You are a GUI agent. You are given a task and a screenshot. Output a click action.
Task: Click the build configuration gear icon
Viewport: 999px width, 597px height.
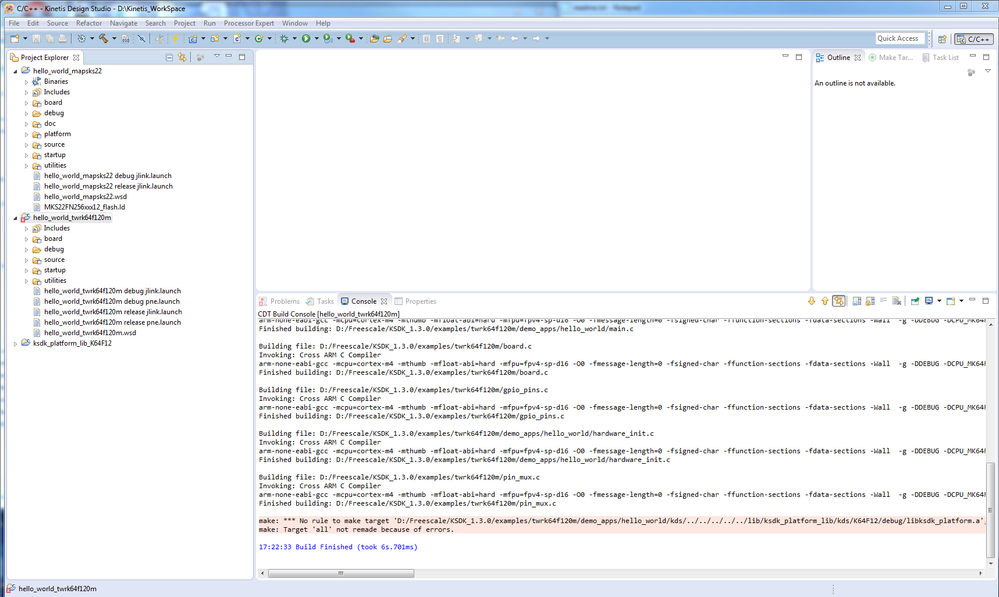pos(82,38)
